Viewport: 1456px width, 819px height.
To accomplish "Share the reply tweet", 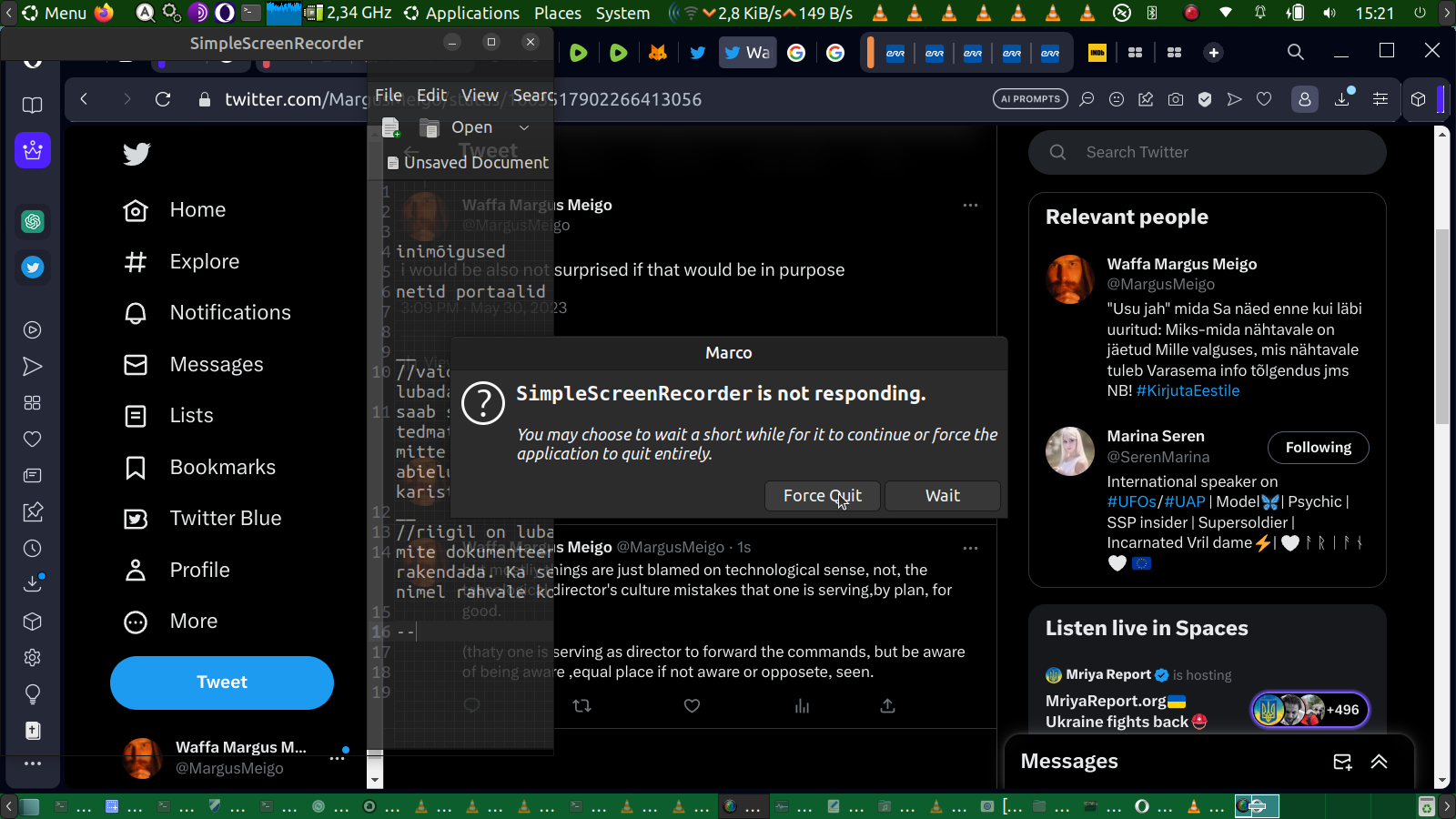I will [888, 705].
